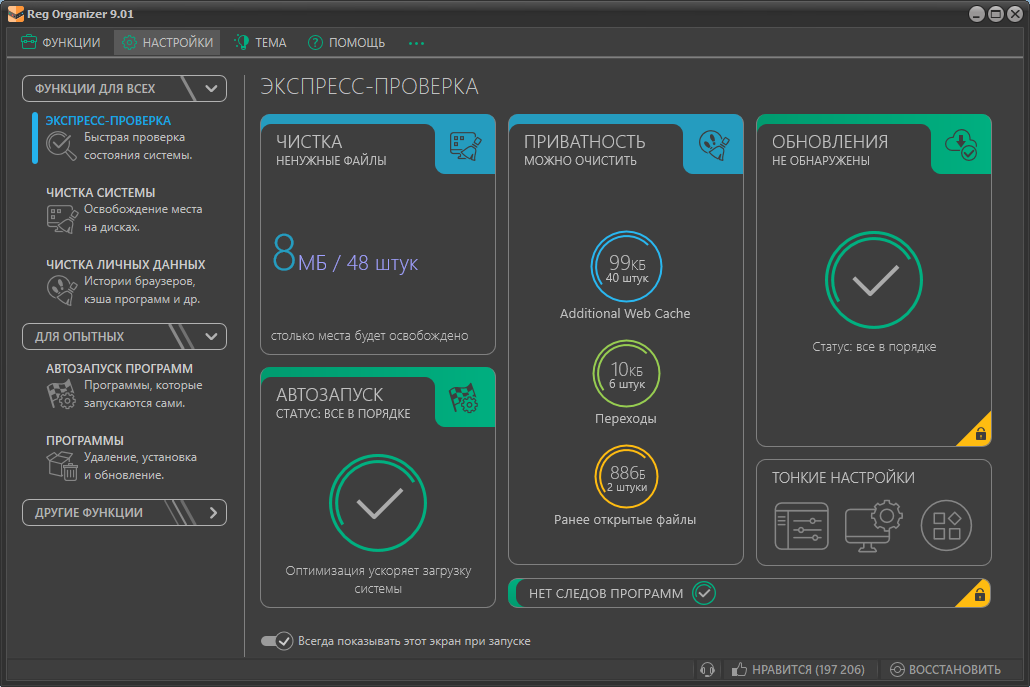Open ЧИСТКА ЛИЧНЫХ ДАННЫХ in the sidebar

(x=125, y=265)
